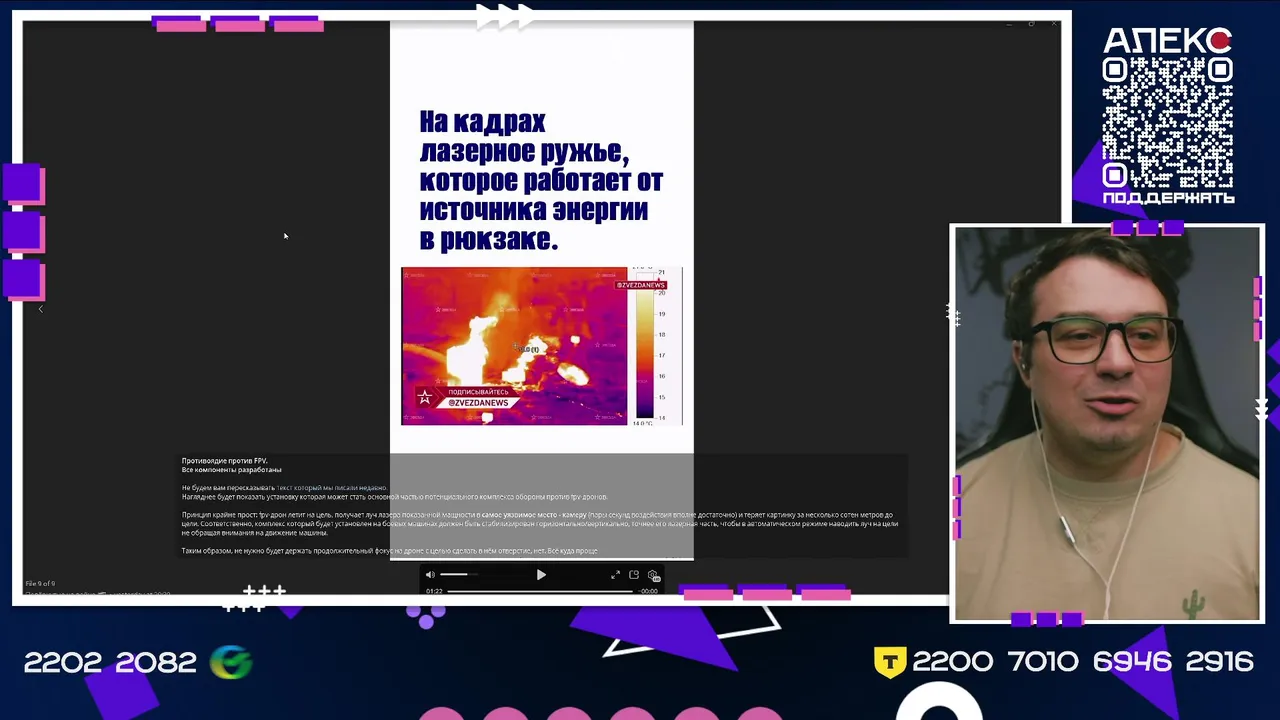Viewport: 1280px width, 720px height.
Task: Open the playback speed and quality settings
Action: pyautogui.click(x=653, y=575)
